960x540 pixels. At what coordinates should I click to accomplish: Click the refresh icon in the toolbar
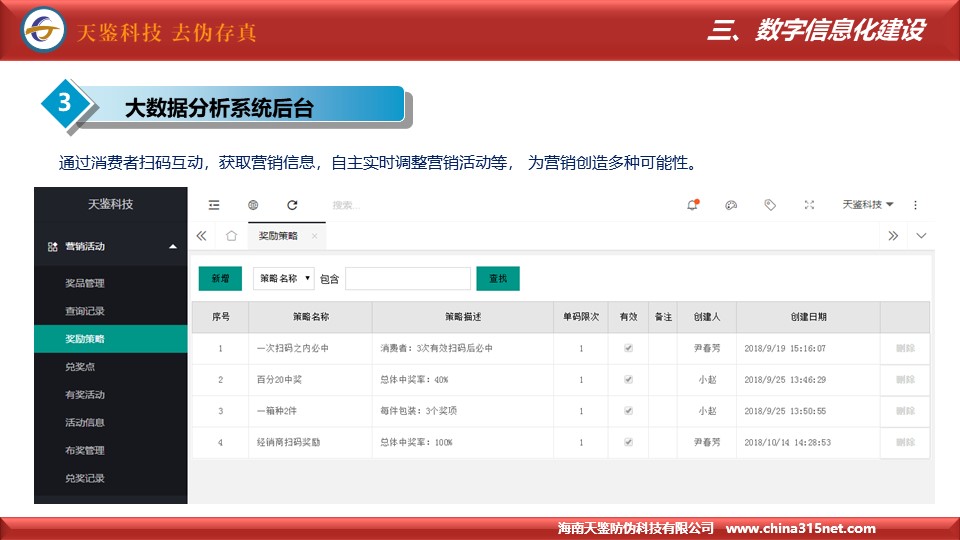point(292,205)
